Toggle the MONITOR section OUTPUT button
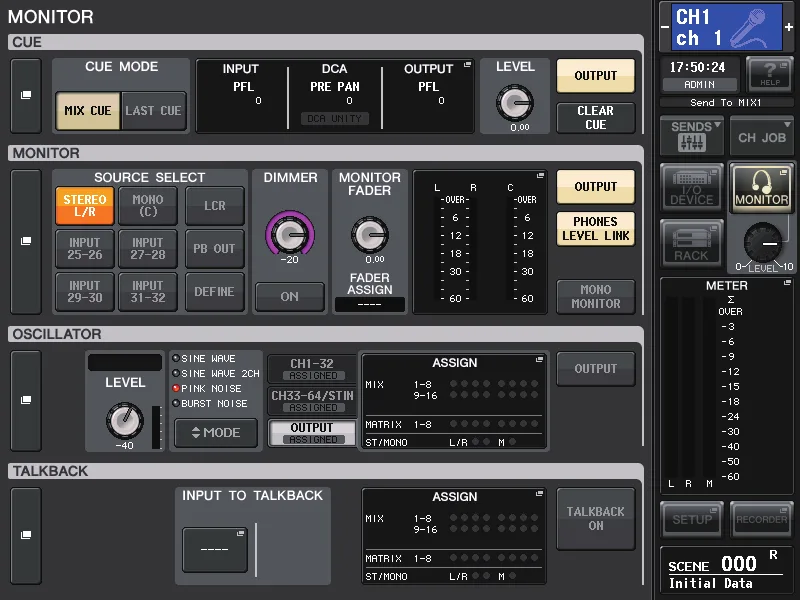 pyautogui.click(x=595, y=187)
